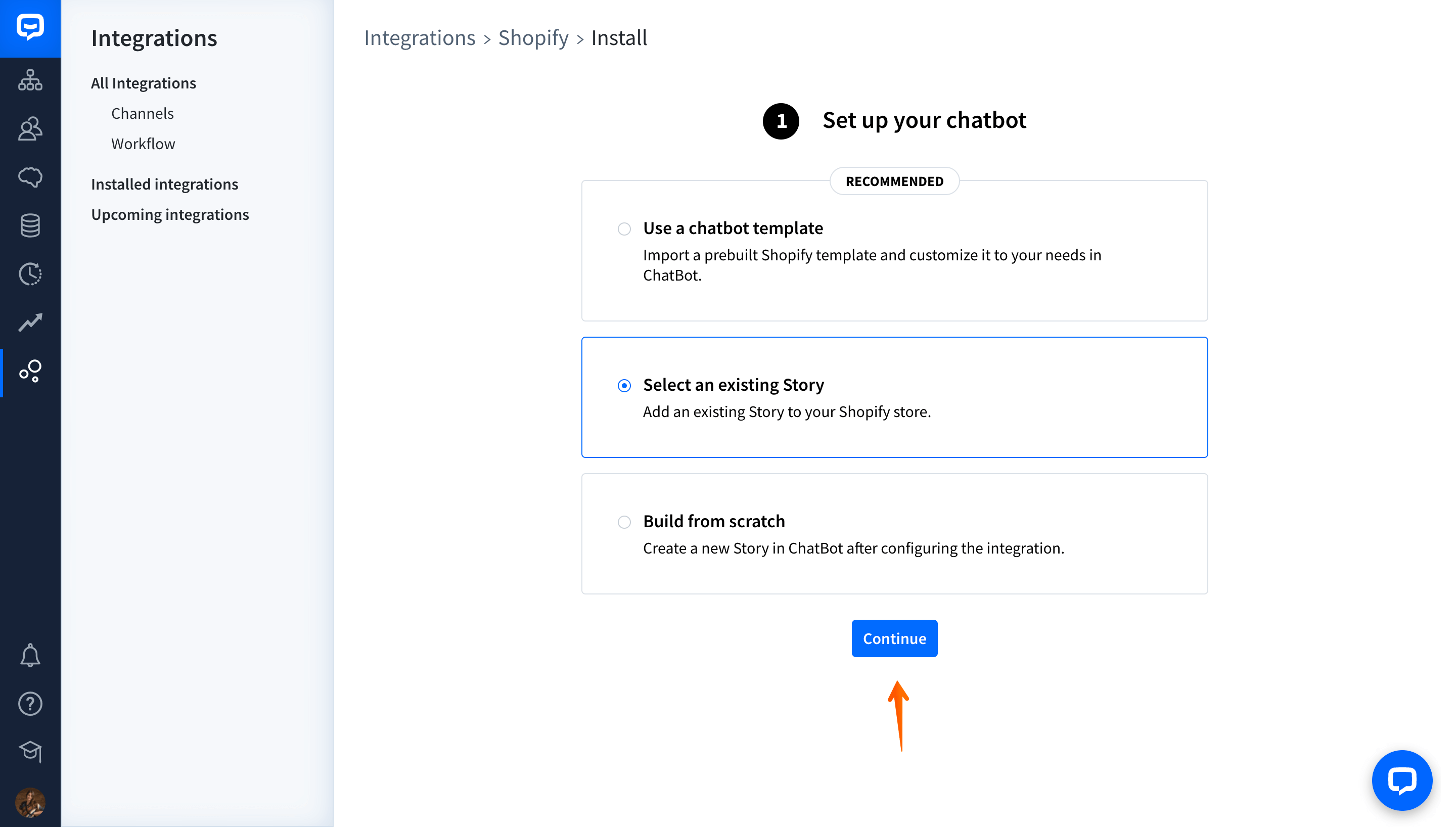This screenshot has height=827, width=1456.
Task: Click the ChatBot logo icon
Action: point(30,27)
